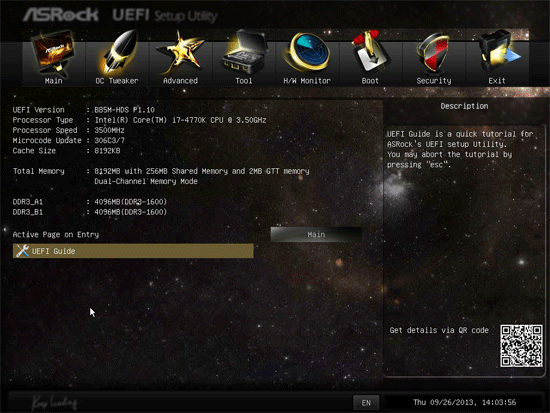Select the OC Tweaker rocket icon
550x413 pixels.
118,52
